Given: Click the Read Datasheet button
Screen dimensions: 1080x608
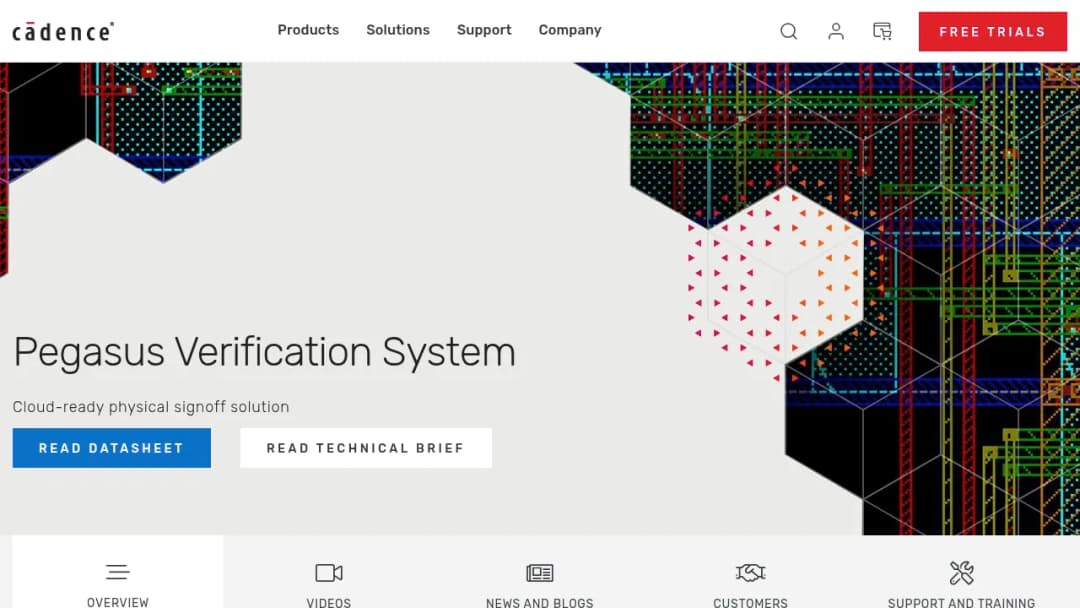Looking at the screenshot, I should (112, 448).
